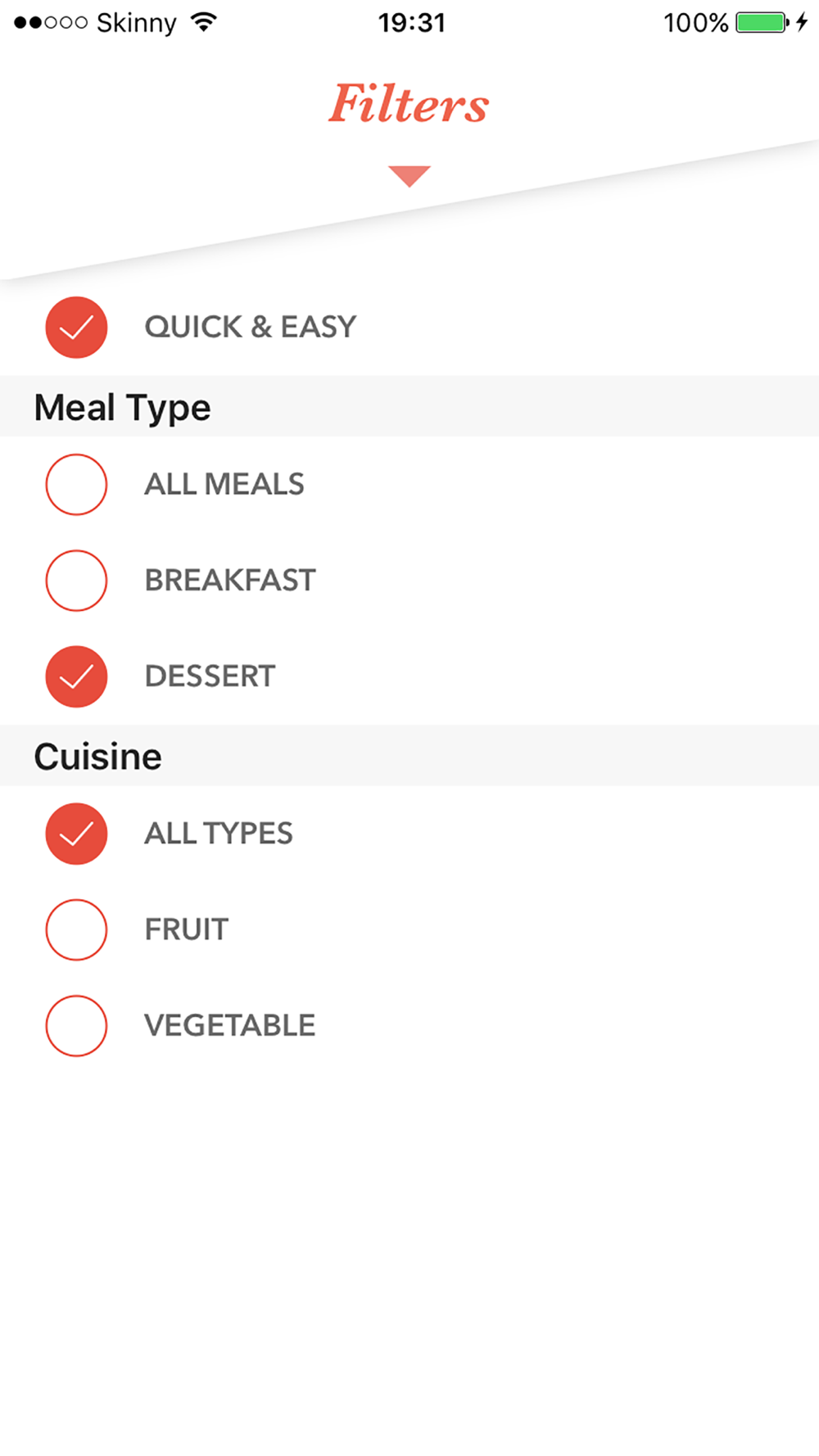Tap the 100% battery percentage text
The image size is (819, 1456).
[695, 23]
